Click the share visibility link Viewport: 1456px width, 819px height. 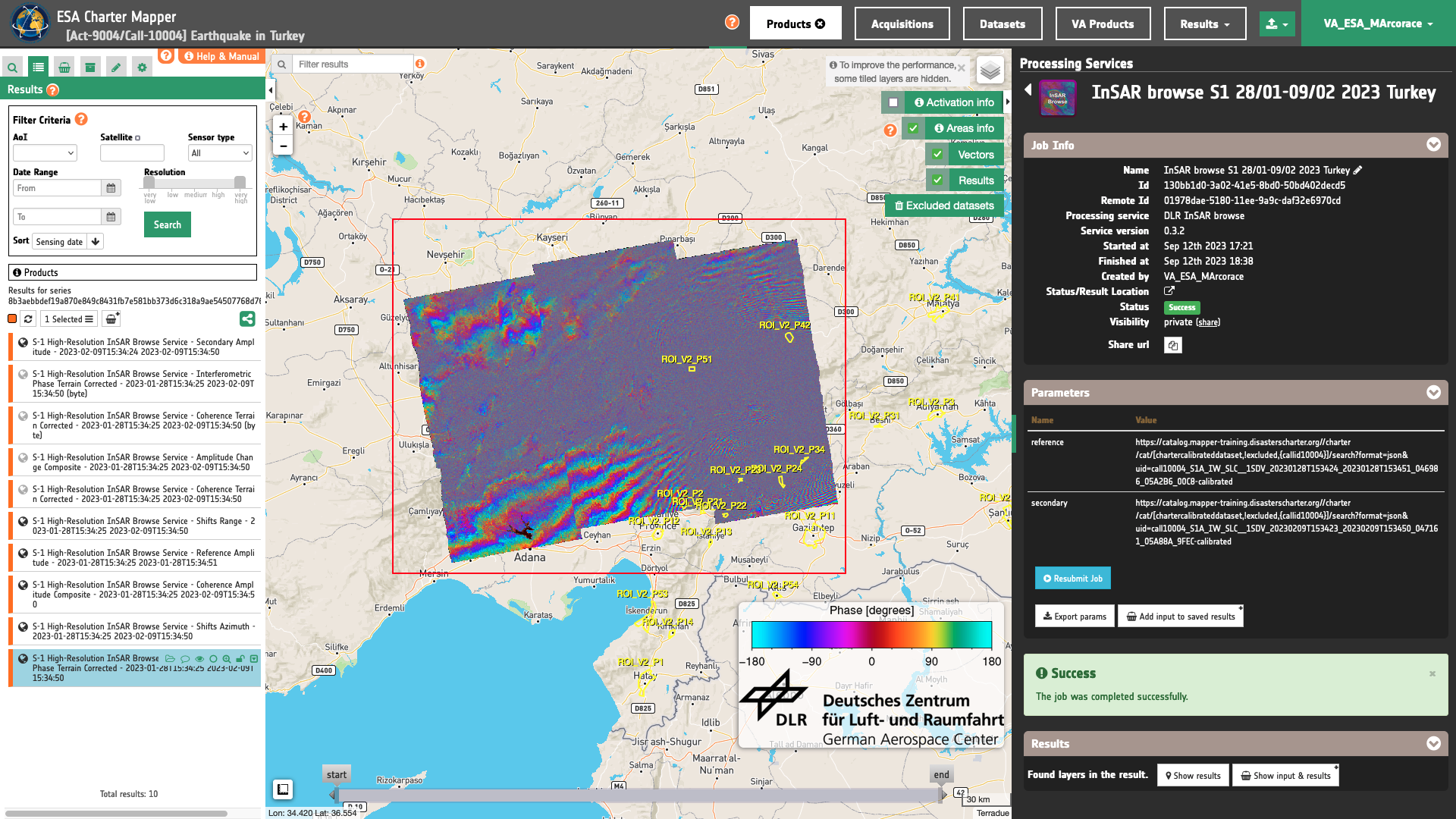1208,322
